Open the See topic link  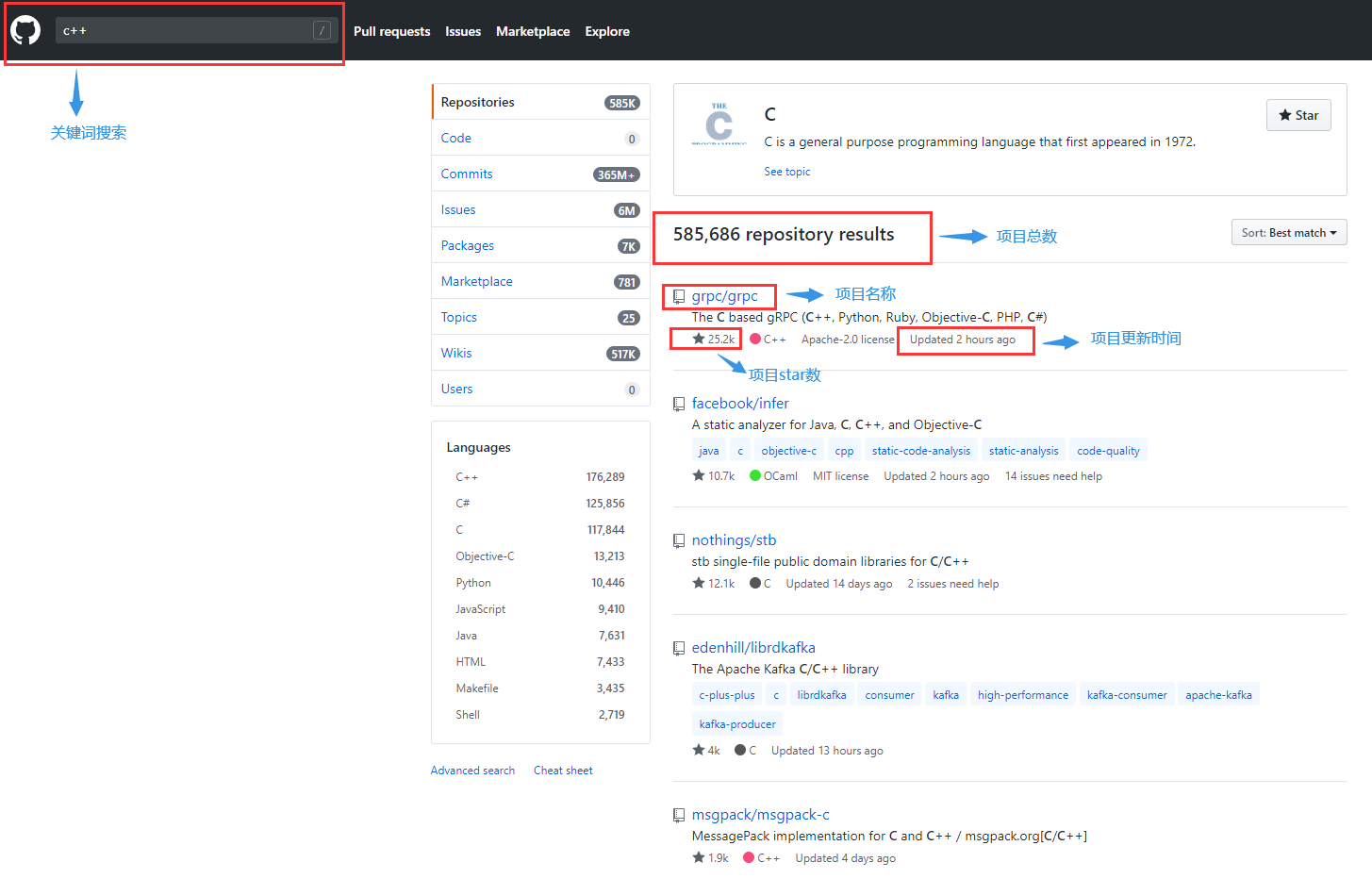(787, 172)
